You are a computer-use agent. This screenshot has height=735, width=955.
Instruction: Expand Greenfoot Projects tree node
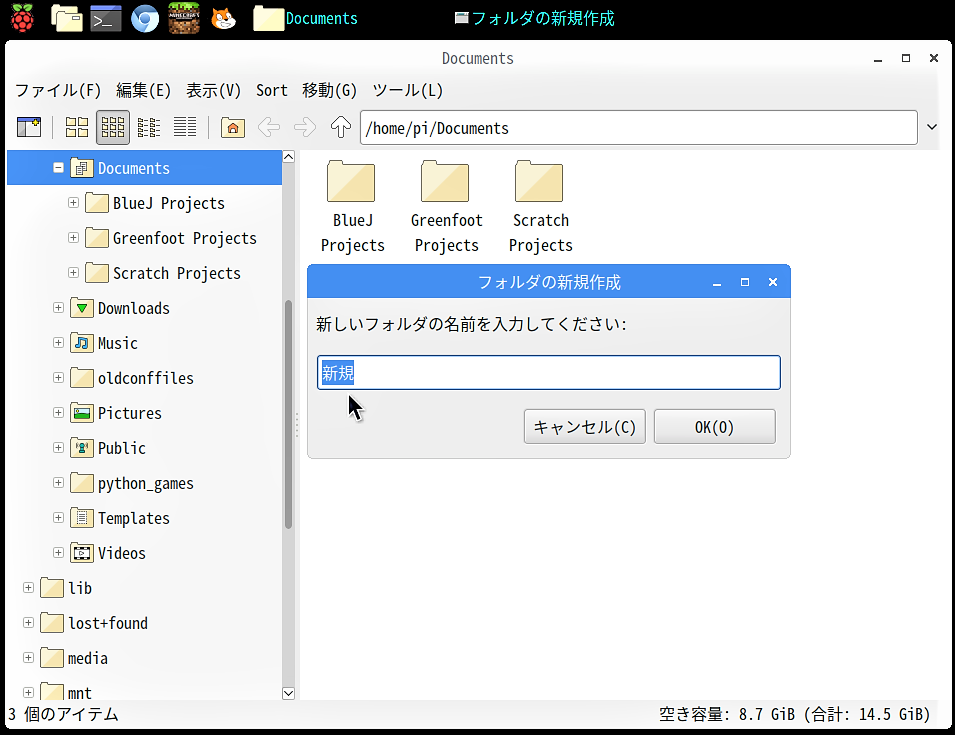(73, 237)
